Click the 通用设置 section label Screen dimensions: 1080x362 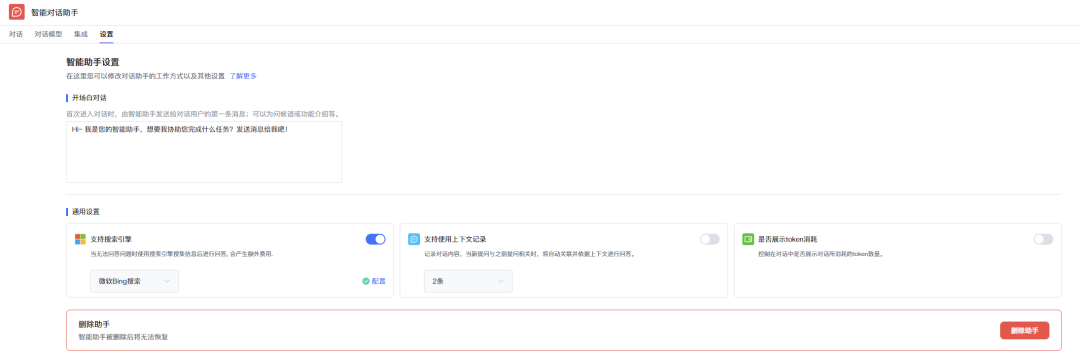coord(85,211)
